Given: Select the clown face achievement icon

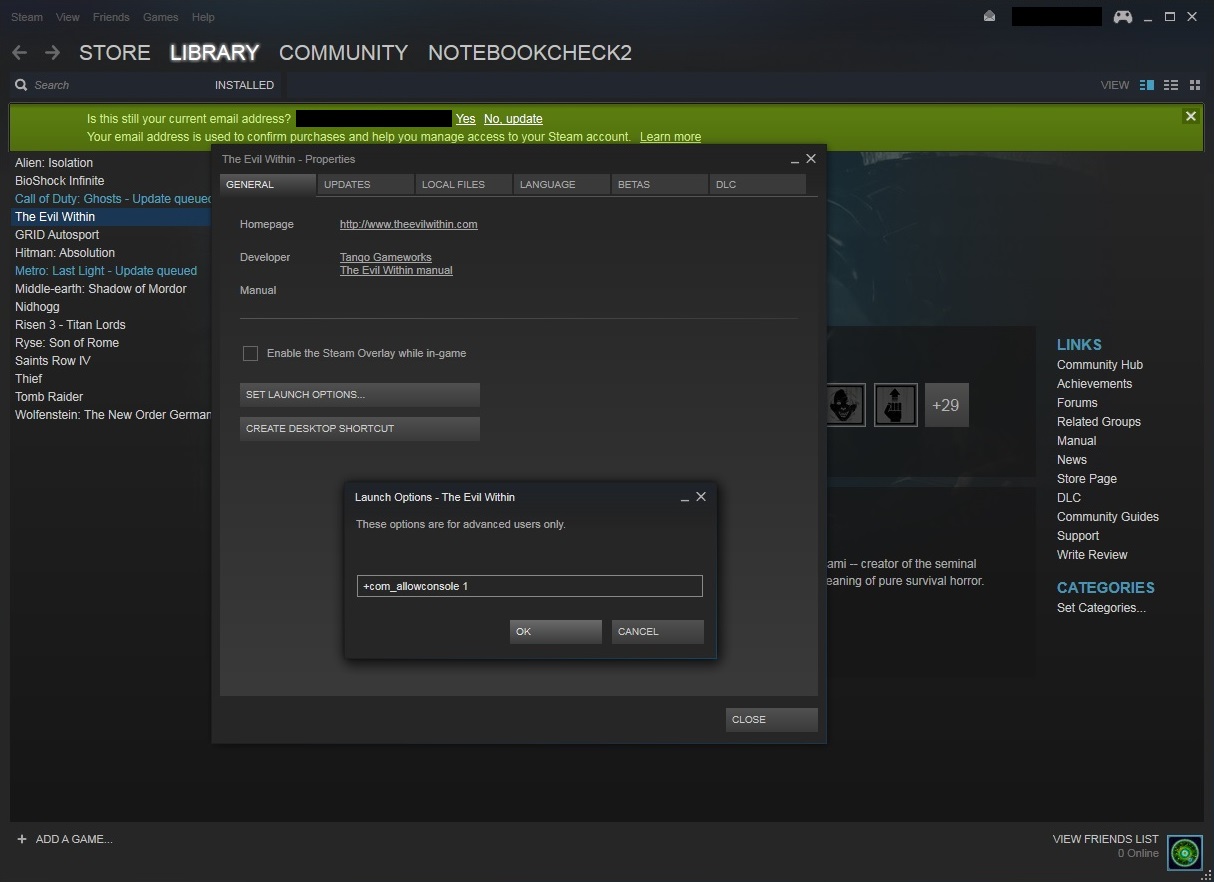Looking at the screenshot, I should [x=845, y=405].
